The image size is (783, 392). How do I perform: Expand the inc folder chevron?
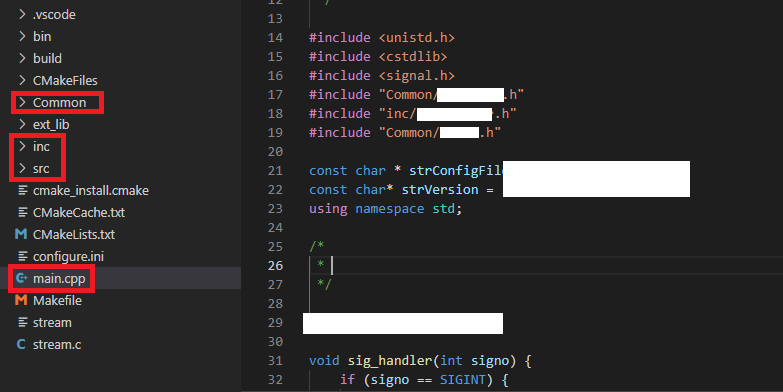point(22,146)
